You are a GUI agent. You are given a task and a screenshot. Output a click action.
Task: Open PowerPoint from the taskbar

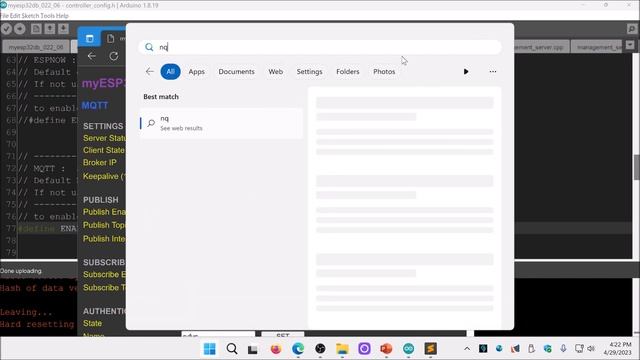(386, 349)
